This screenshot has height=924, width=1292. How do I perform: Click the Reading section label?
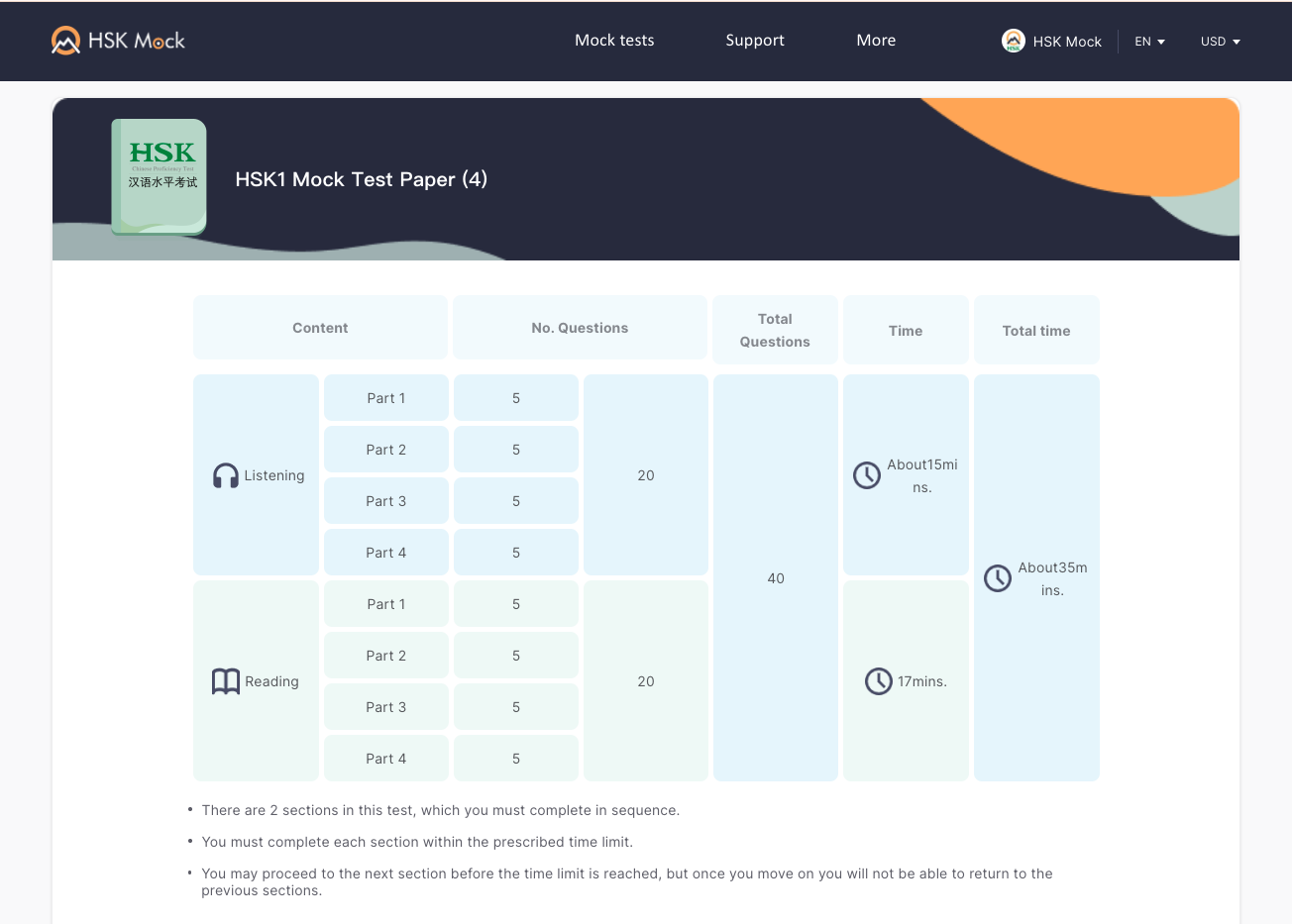coord(271,681)
